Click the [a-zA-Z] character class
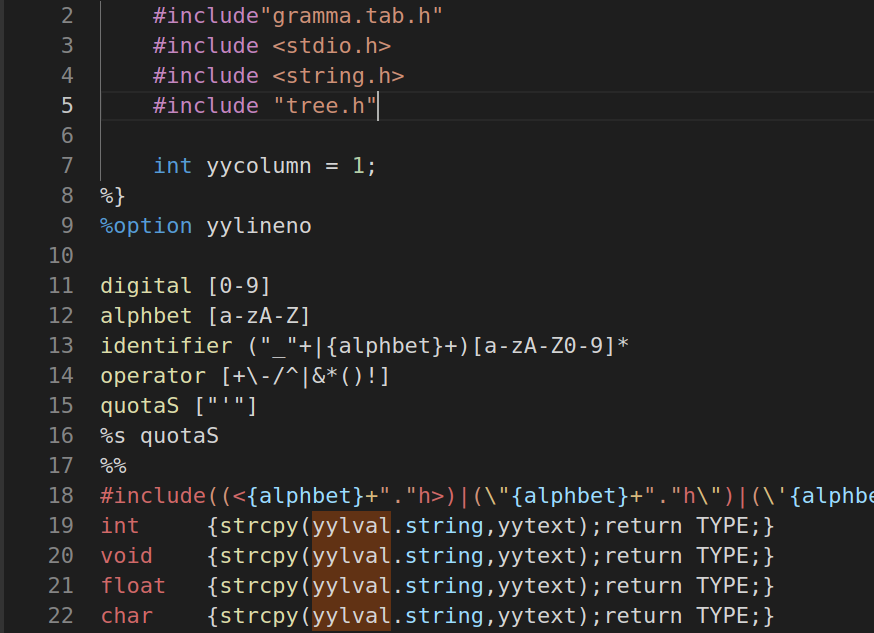 point(259,316)
